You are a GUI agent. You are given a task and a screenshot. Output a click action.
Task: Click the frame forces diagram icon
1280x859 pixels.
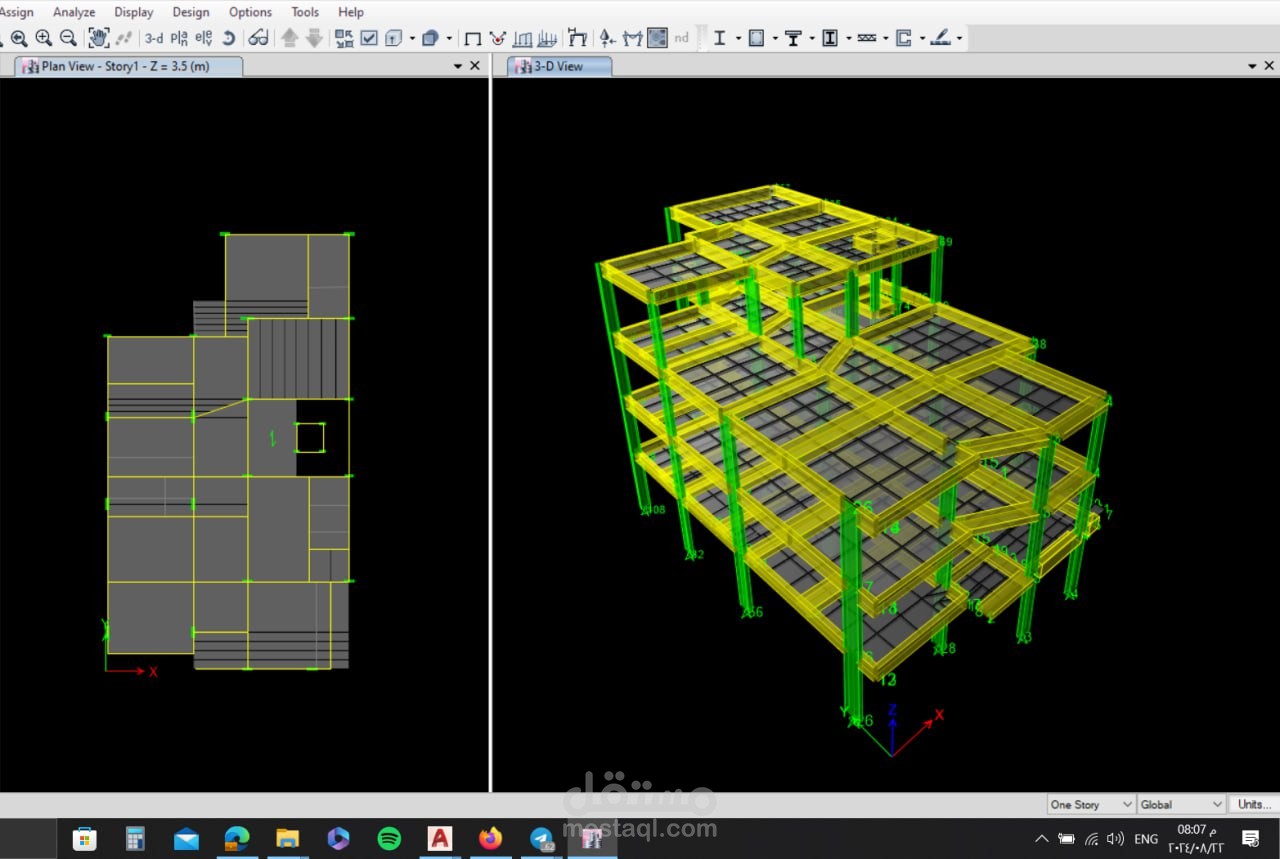[546, 38]
